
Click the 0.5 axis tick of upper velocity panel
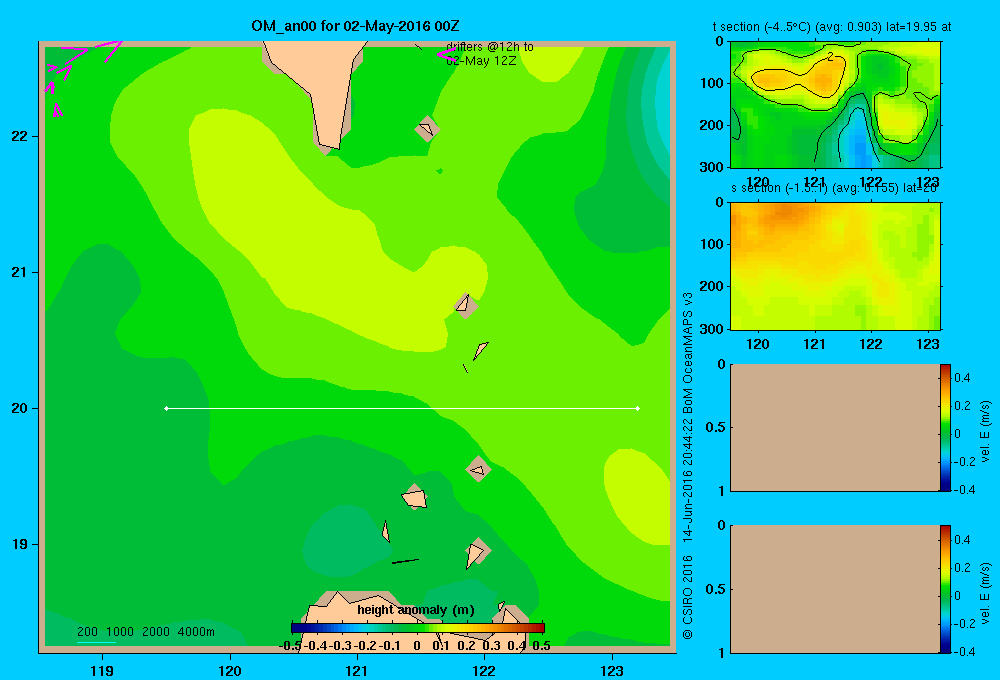[716, 427]
